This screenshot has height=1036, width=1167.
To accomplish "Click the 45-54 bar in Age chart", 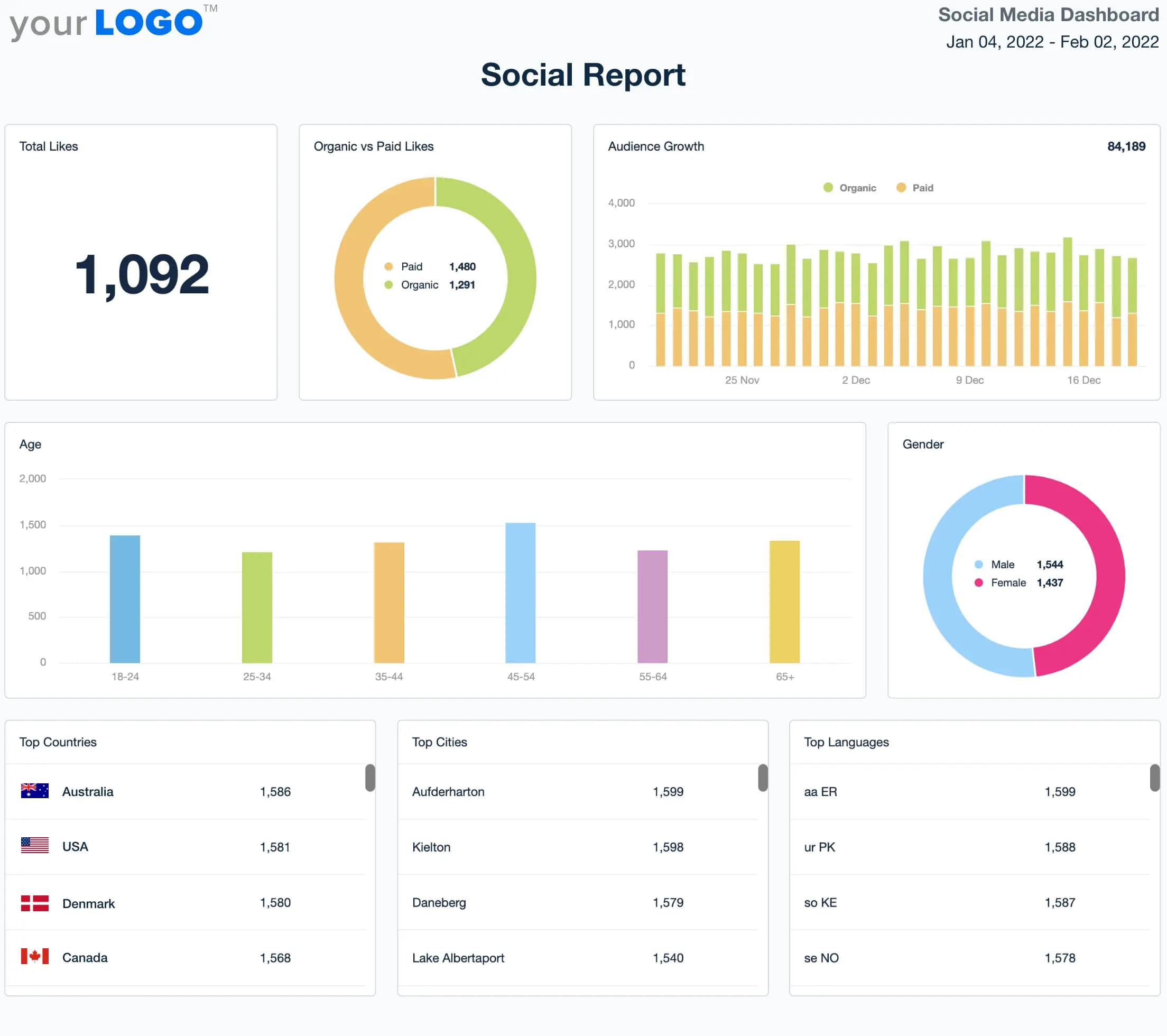I will pyautogui.click(x=520, y=593).
